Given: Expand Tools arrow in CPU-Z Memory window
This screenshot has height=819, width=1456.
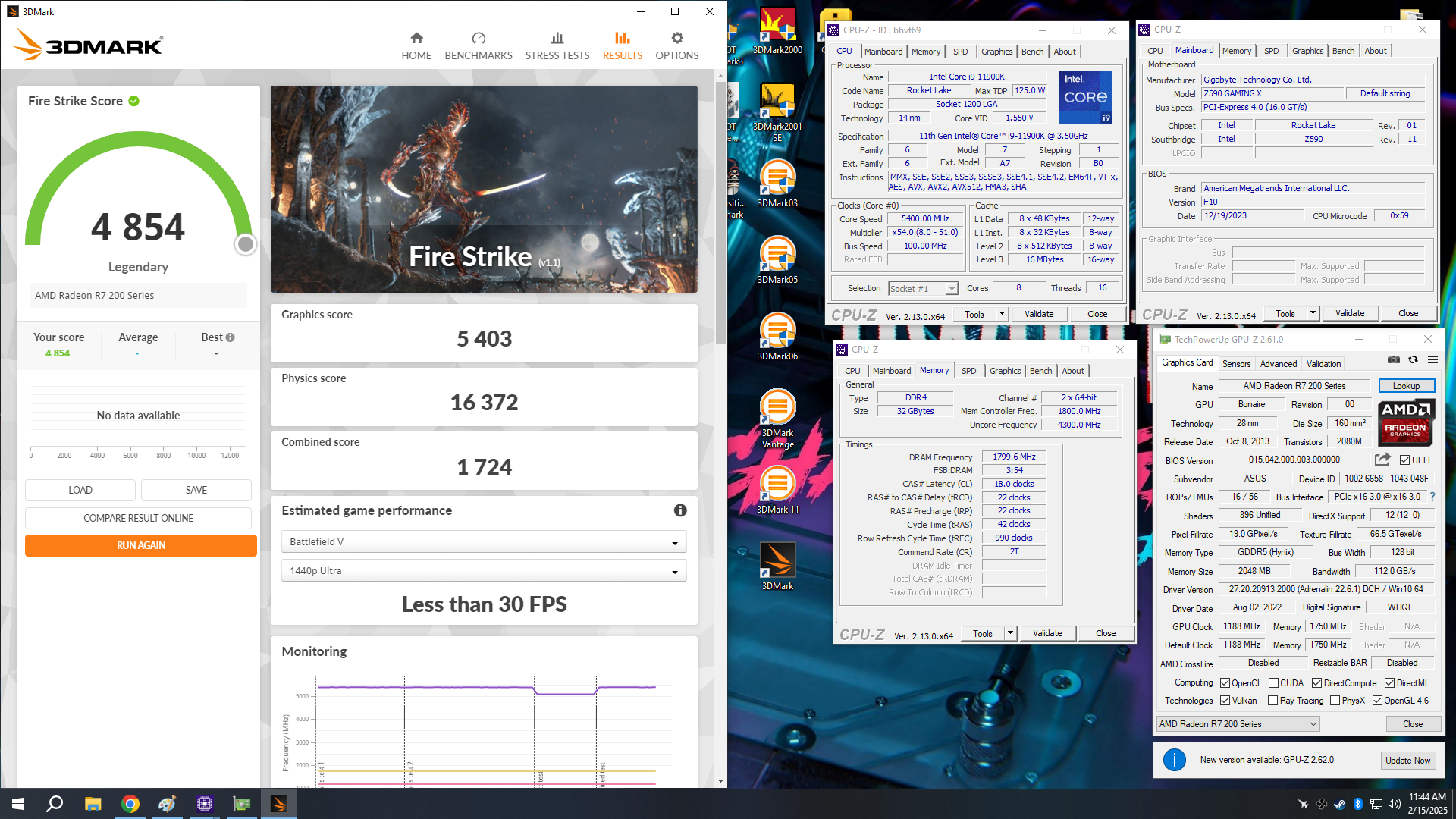Looking at the screenshot, I should [x=1009, y=634].
